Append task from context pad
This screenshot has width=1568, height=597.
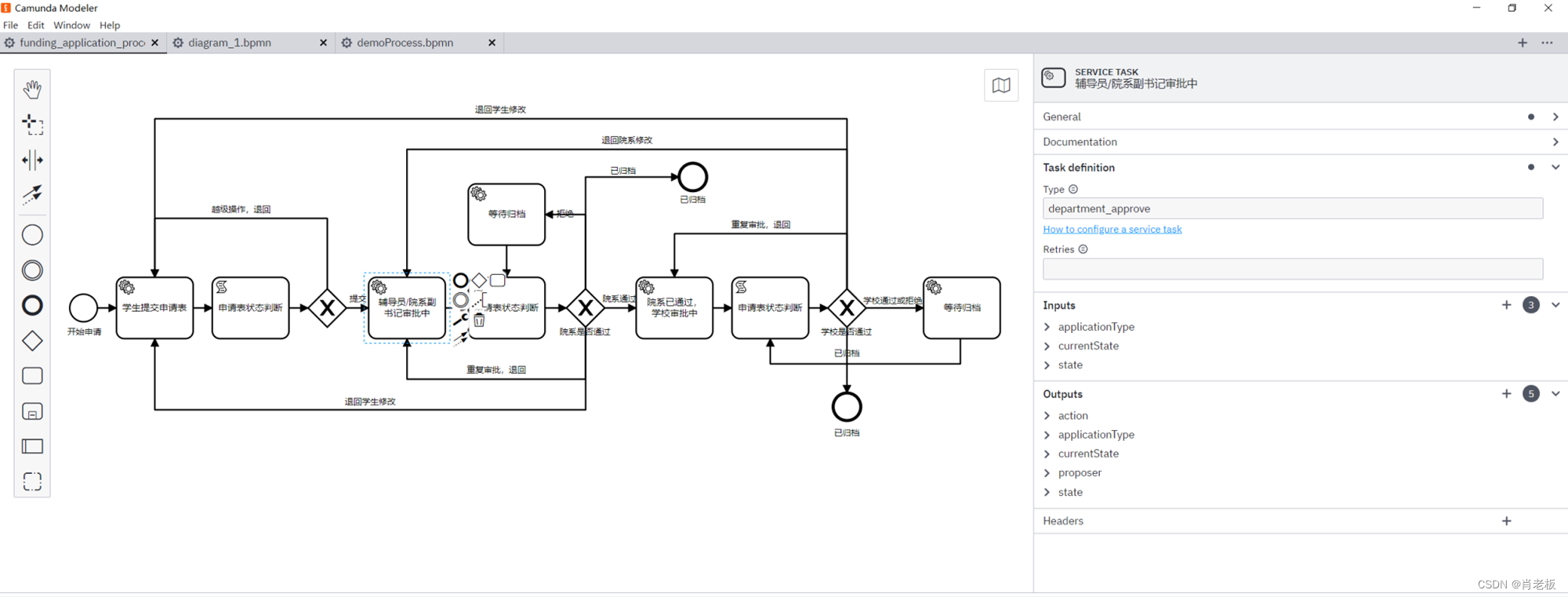coord(497,280)
